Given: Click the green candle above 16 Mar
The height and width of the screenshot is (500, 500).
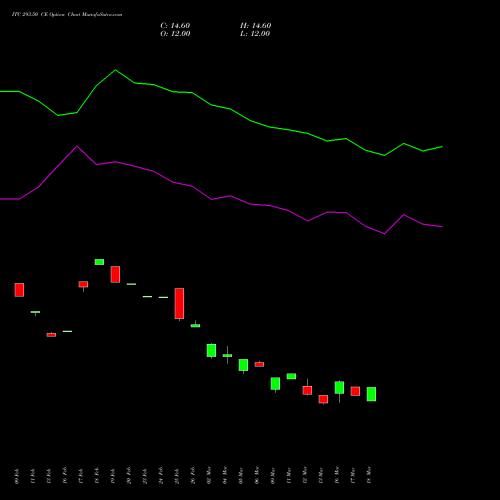Looking at the screenshot, I should (339, 387).
